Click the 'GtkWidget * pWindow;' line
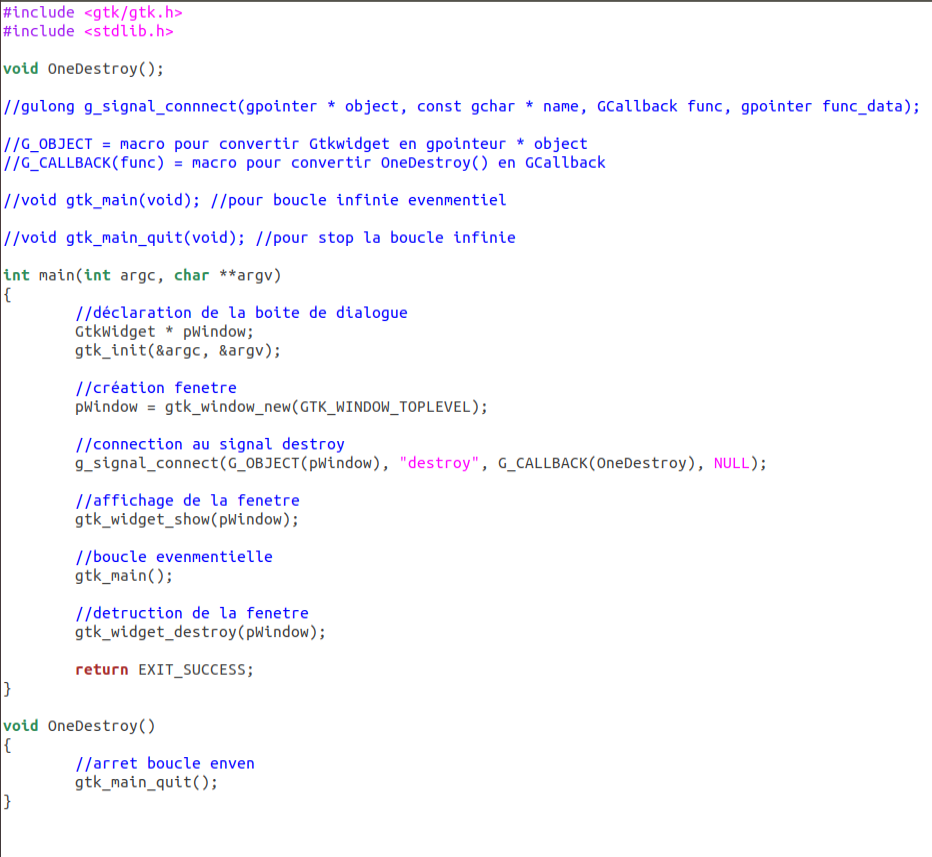This screenshot has width=932, height=857. pos(165,332)
